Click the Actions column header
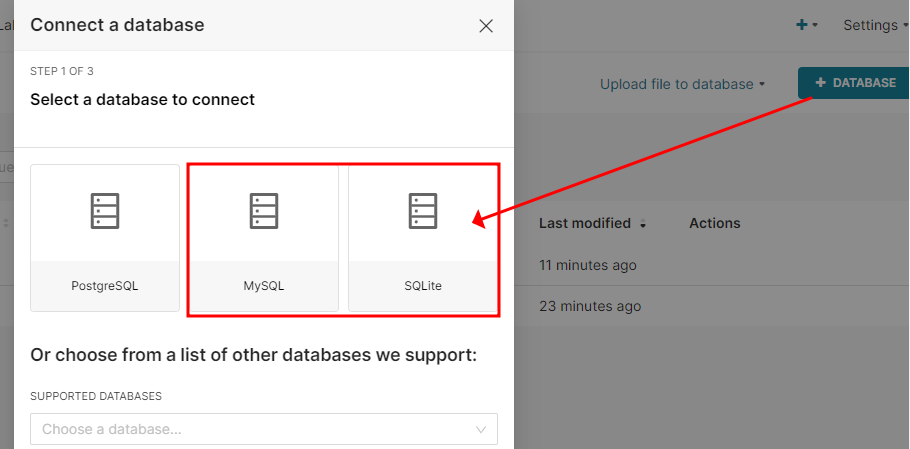 [714, 223]
